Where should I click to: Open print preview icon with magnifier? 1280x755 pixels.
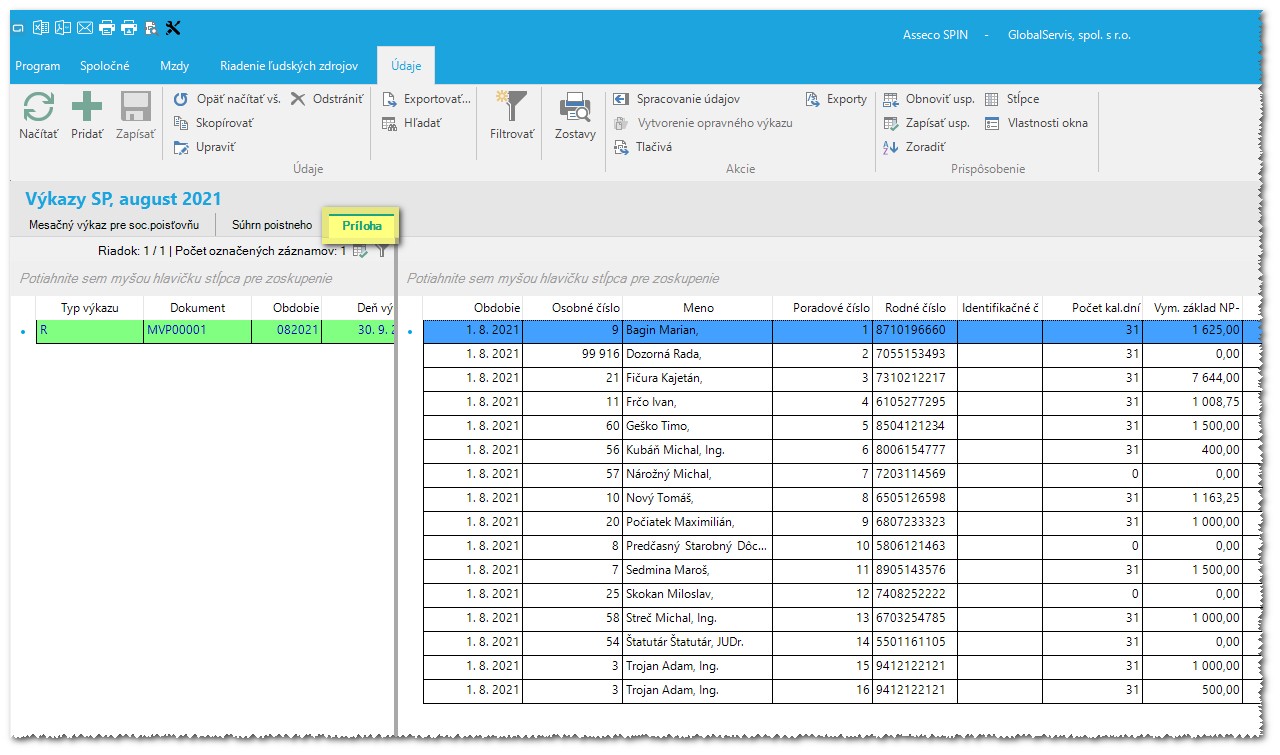(151, 28)
